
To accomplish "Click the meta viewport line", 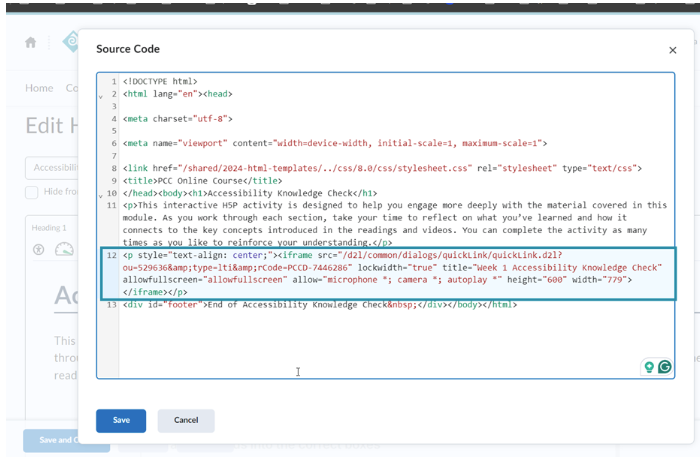I will 335,143.
